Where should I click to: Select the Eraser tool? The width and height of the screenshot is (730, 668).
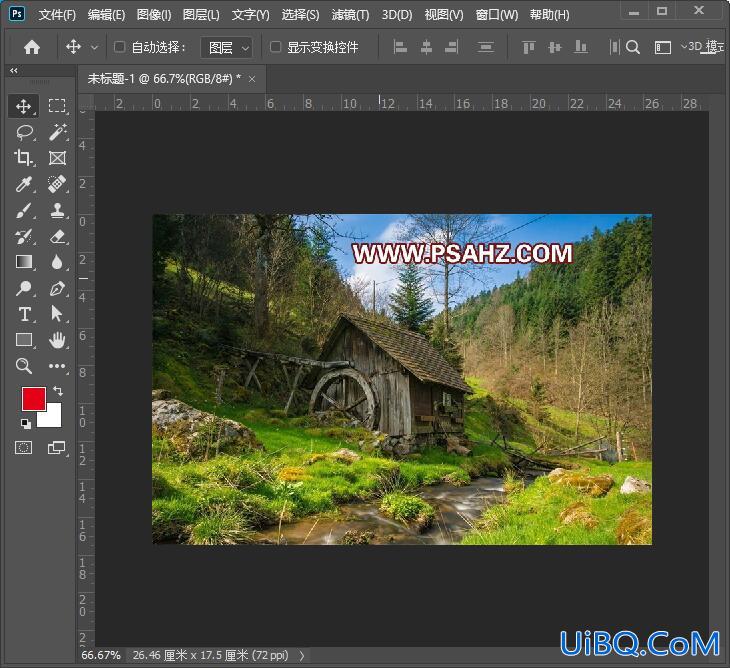(x=57, y=236)
